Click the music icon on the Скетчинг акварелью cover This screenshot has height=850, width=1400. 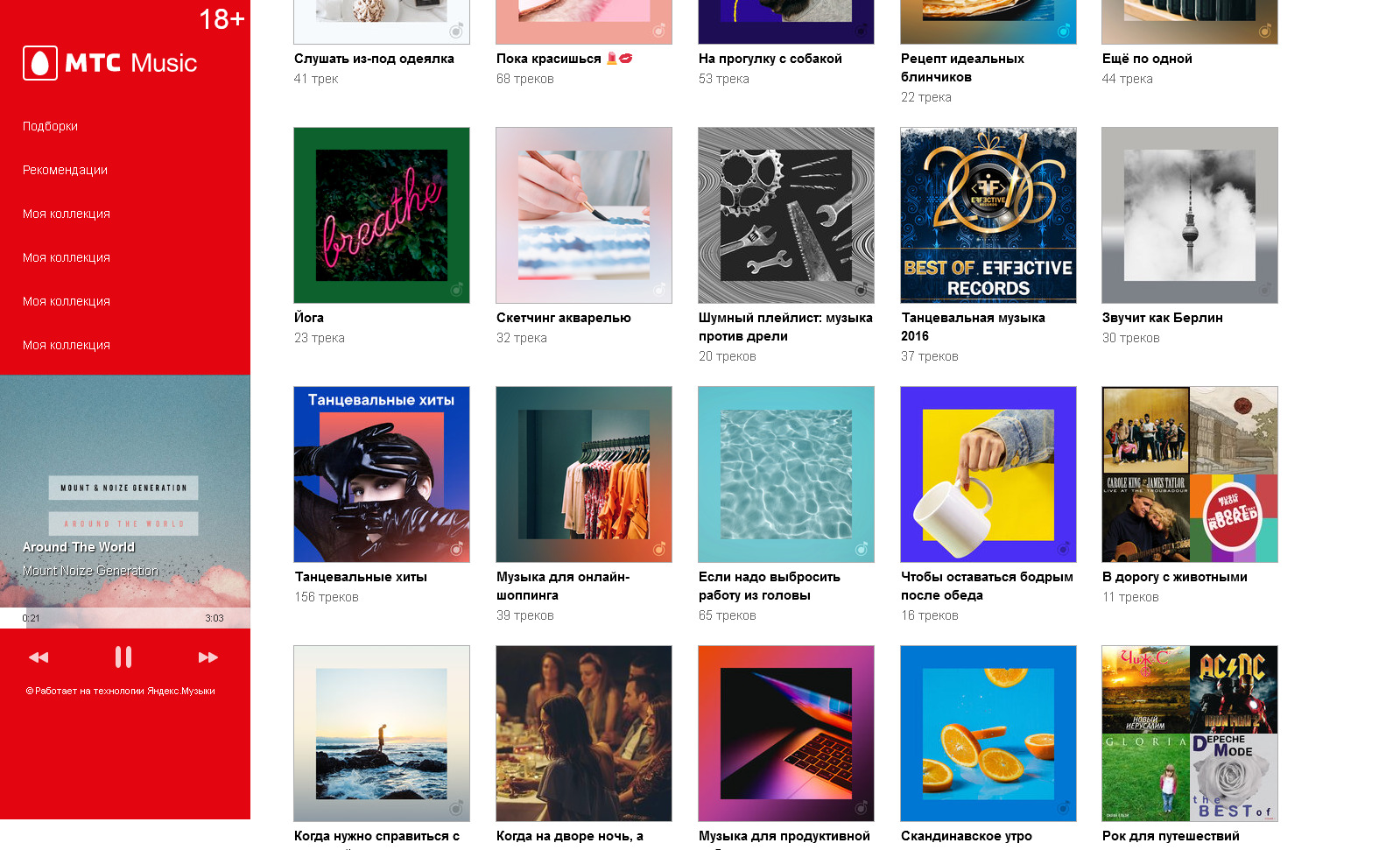658,290
